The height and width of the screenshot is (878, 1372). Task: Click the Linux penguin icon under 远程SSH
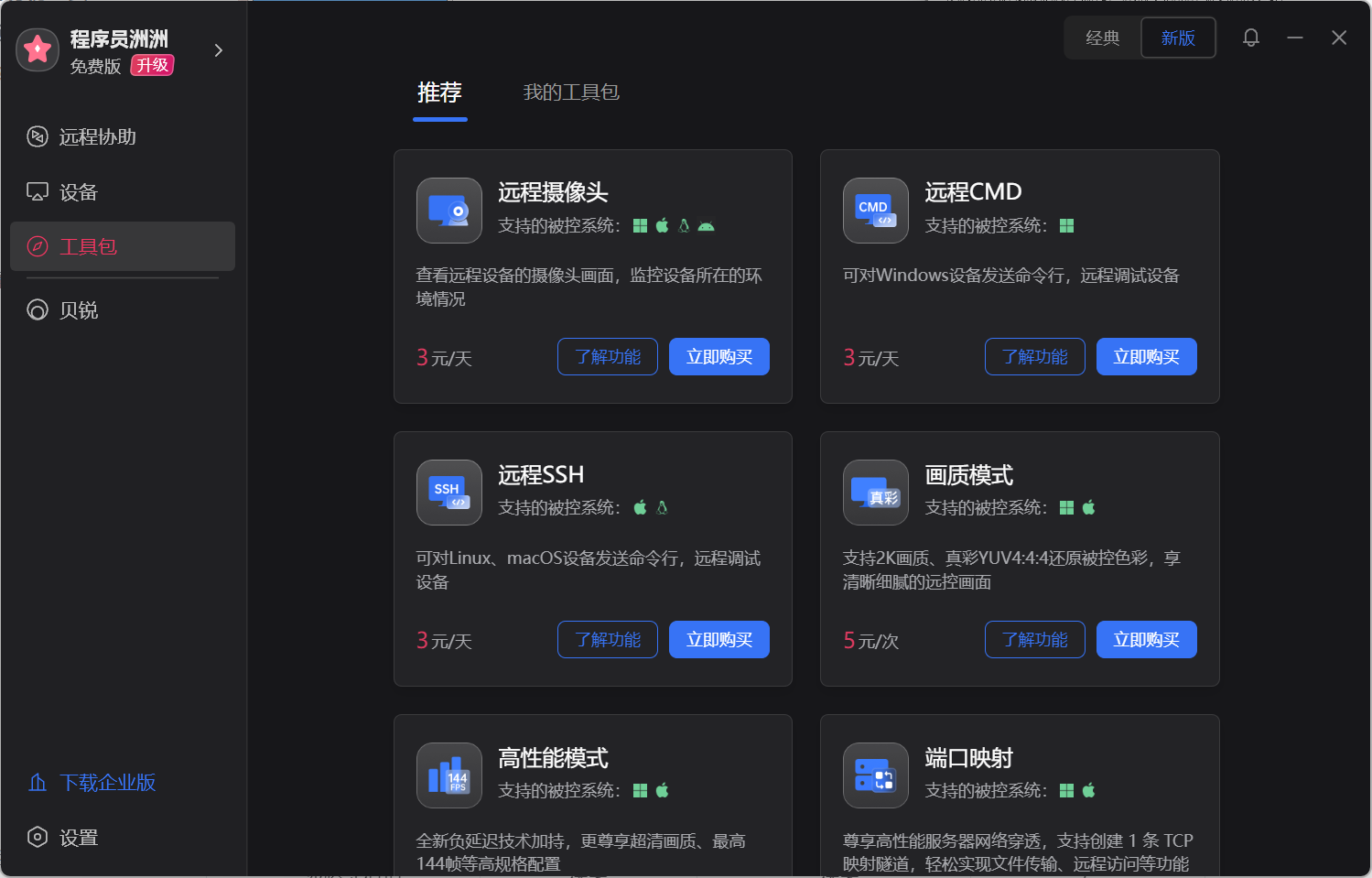(662, 507)
